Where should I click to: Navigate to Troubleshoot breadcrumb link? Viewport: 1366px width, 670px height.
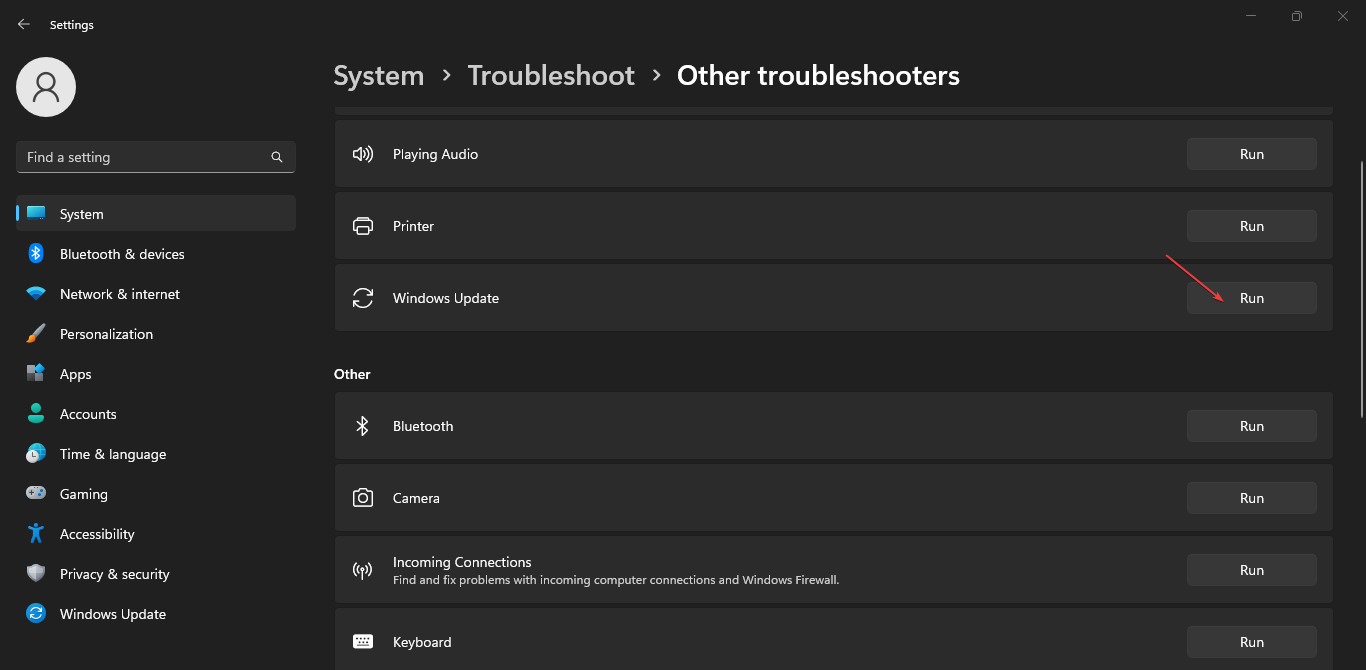click(x=551, y=76)
